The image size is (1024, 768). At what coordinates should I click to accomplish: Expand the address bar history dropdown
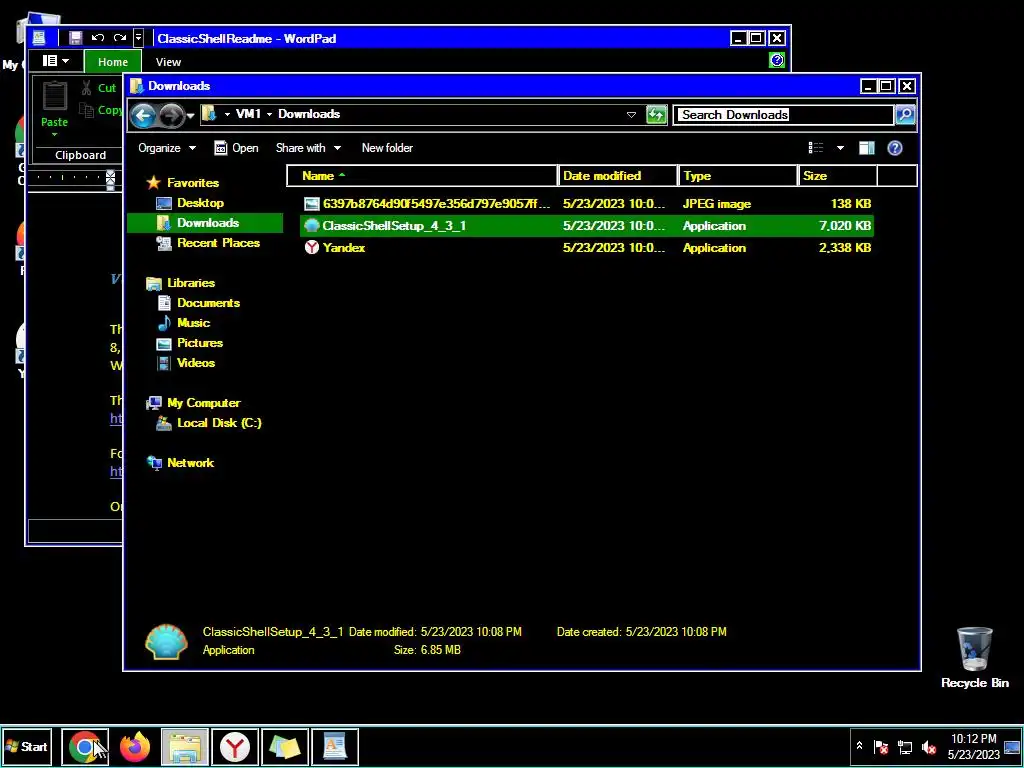[631, 115]
